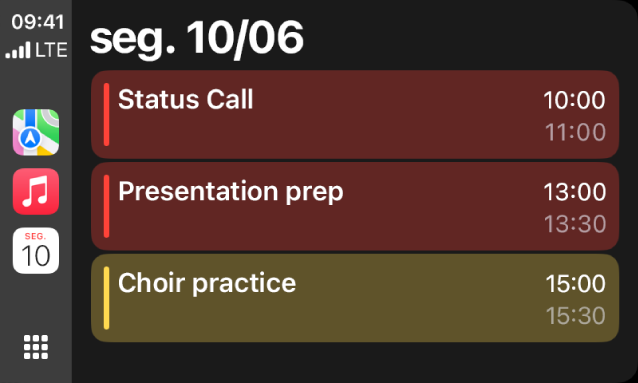Show the app grid home screen
The height and width of the screenshot is (383, 638).
coord(36,347)
